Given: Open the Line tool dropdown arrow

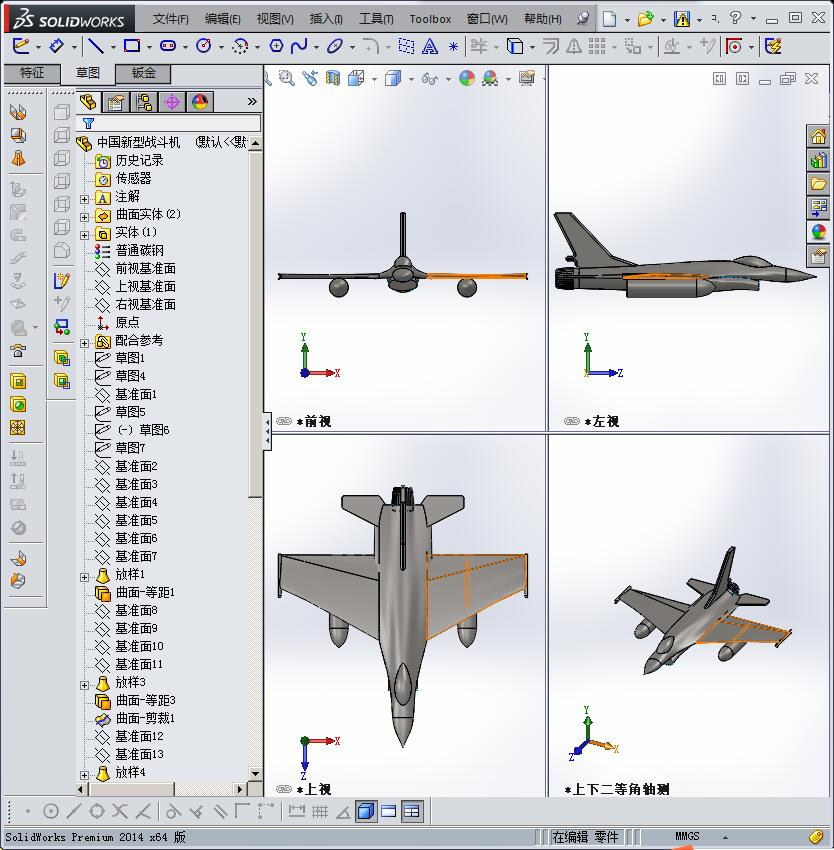Looking at the screenshot, I should (x=113, y=48).
